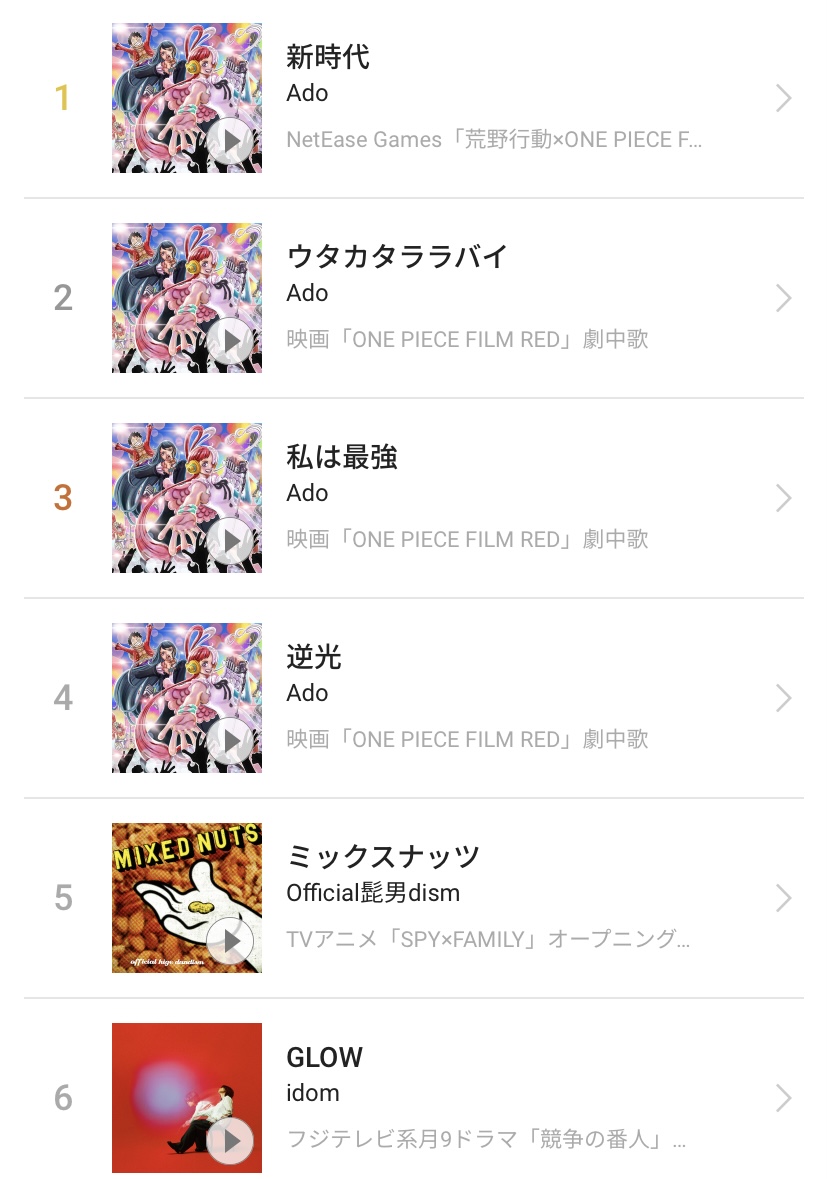Tap the idom artist name

pos(313,1093)
